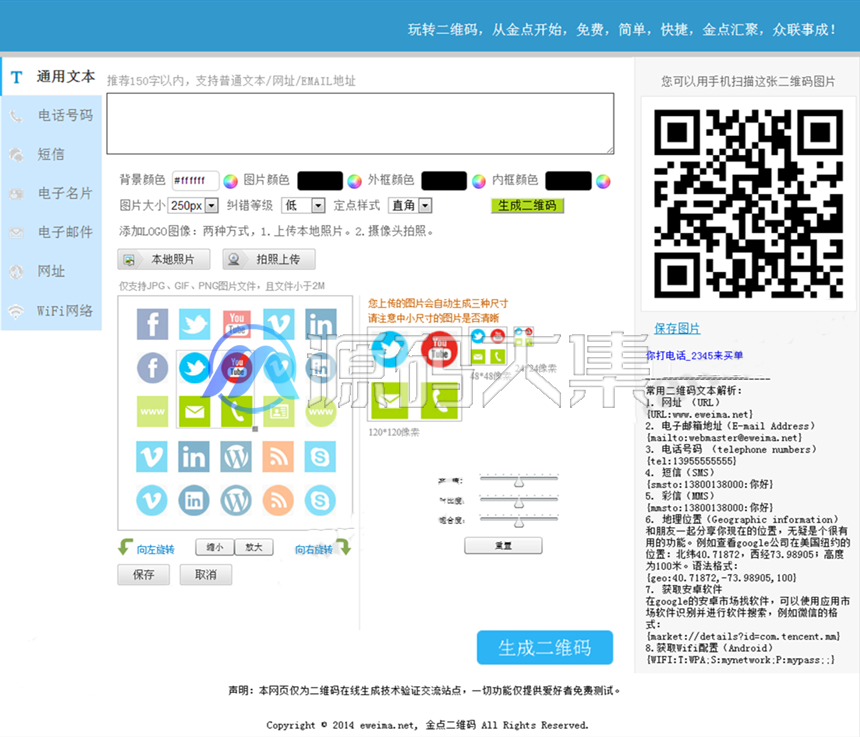Go to the 电子邮件 tab
The width and height of the screenshot is (860, 737).
pos(52,233)
